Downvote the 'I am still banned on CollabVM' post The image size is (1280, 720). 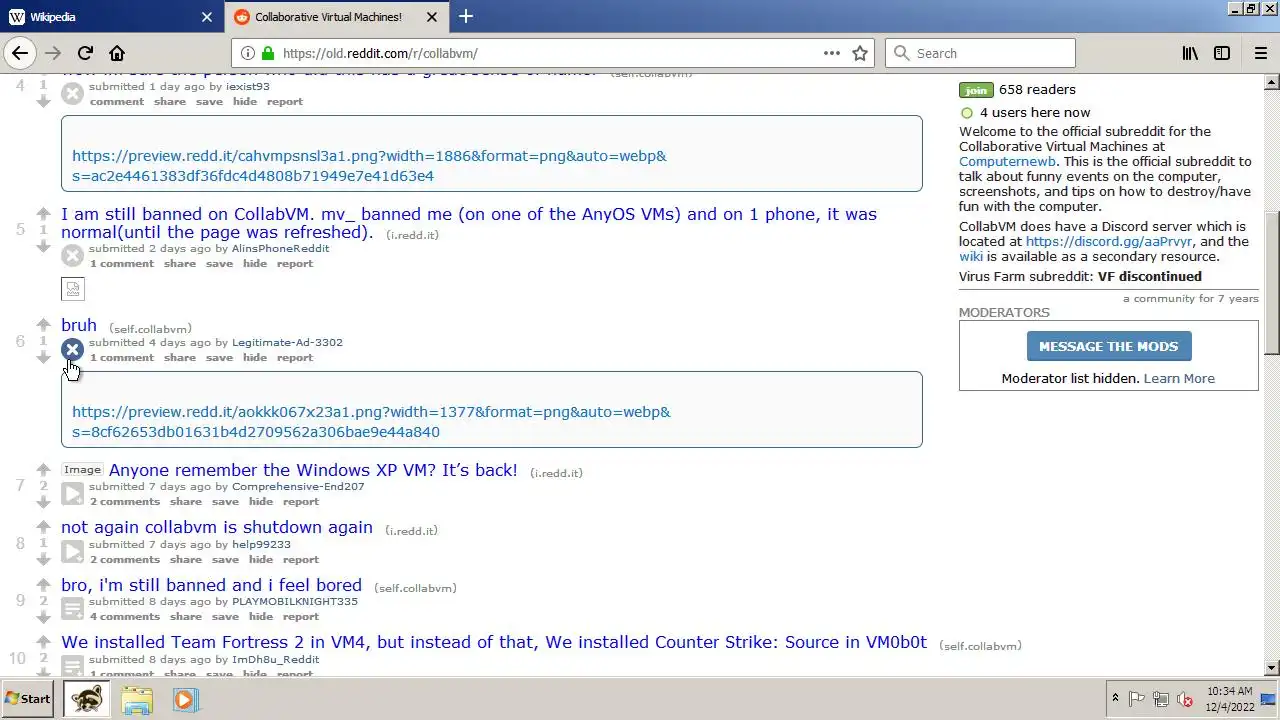click(x=43, y=246)
